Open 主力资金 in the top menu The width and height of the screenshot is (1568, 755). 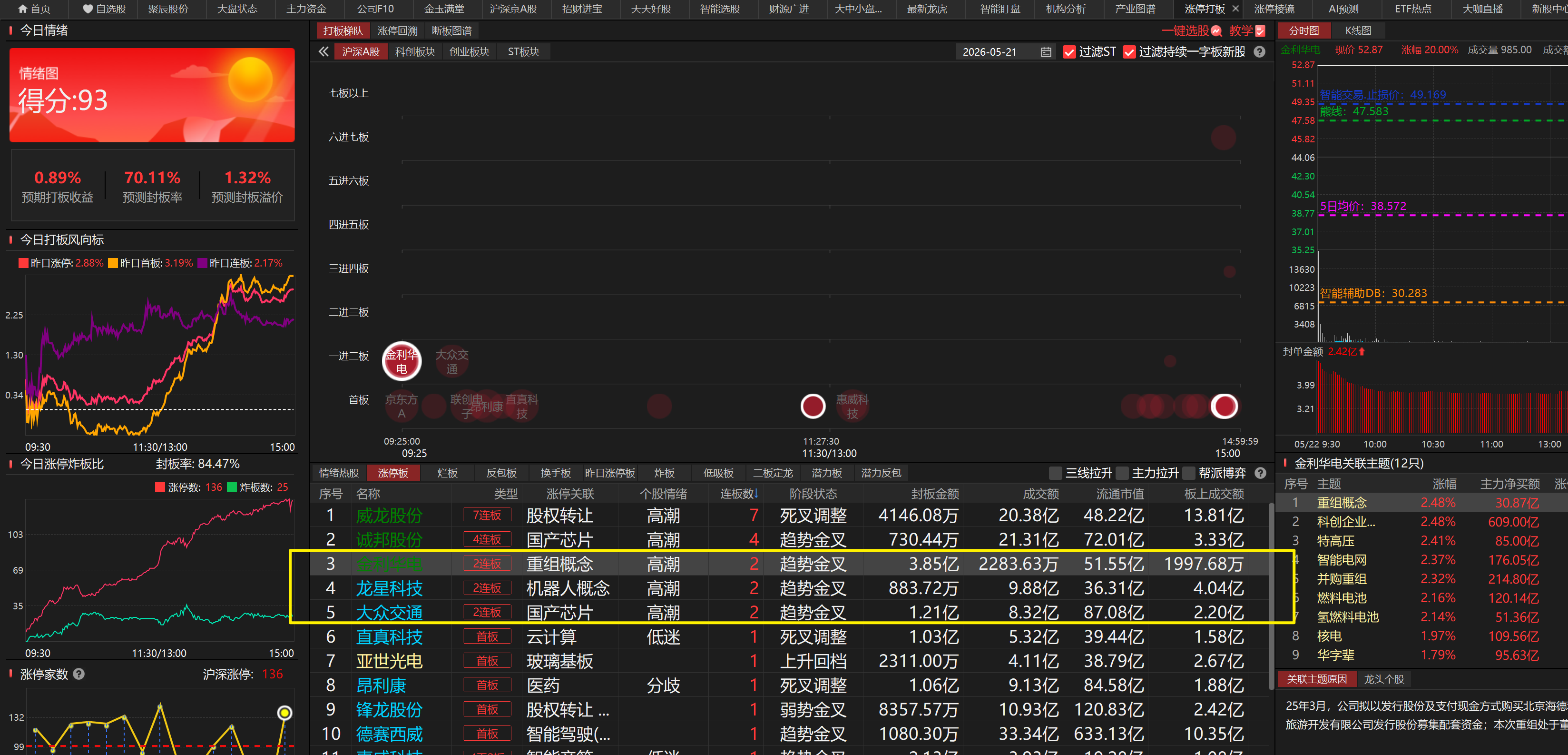point(306,9)
